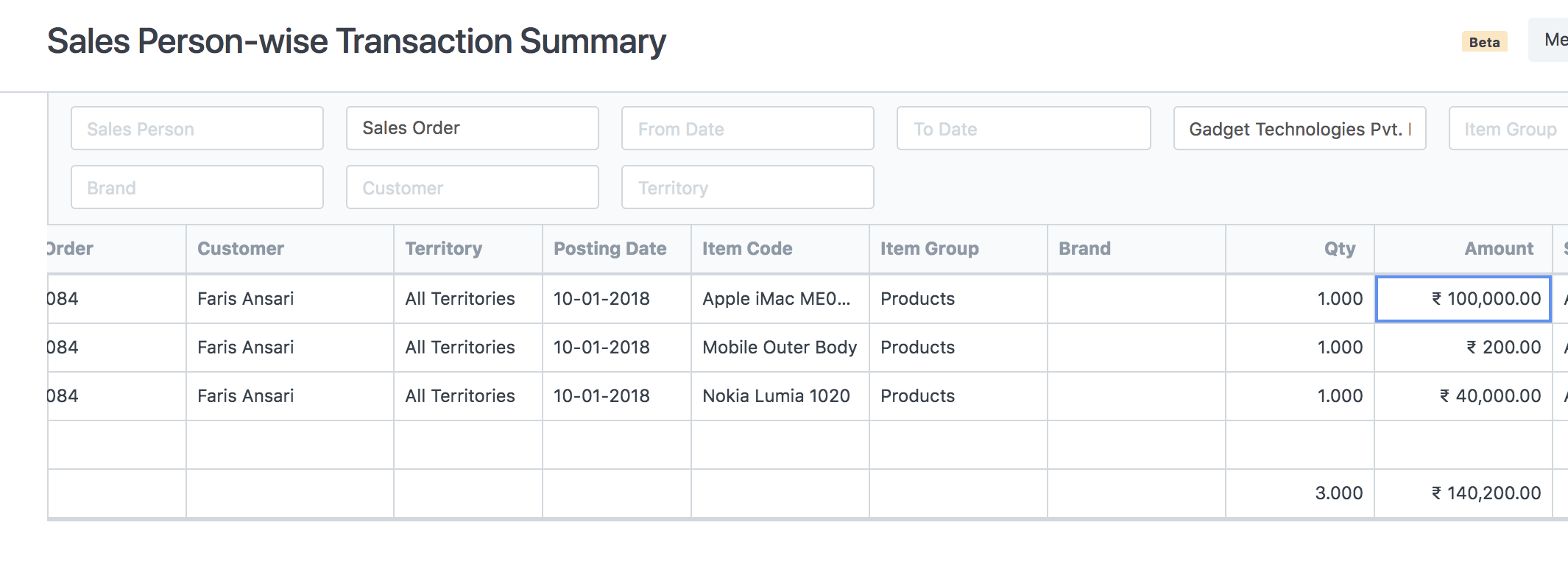This screenshot has width=1568, height=567.
Task: Click the Sales Person filter field
Action: pyautogui.click(x=197, y=129)
